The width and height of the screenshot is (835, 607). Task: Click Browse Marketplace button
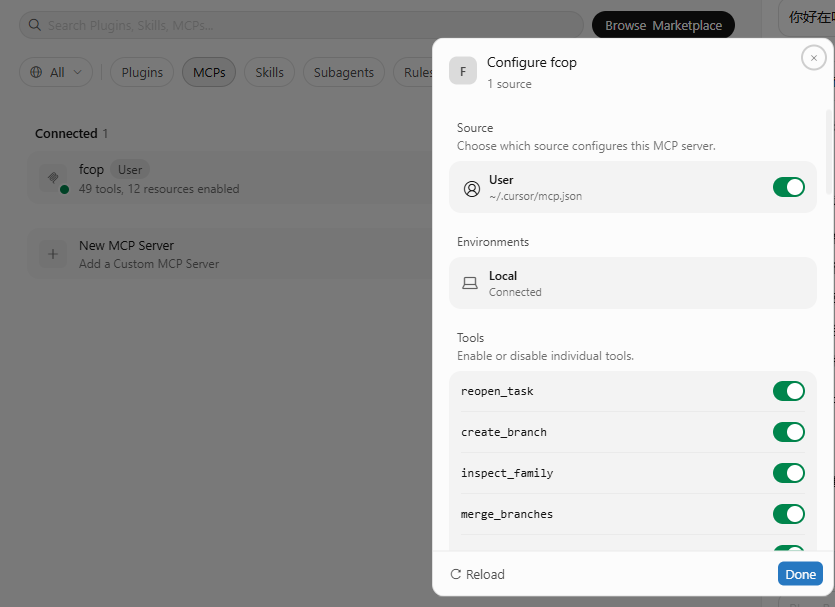pos(663,26)
